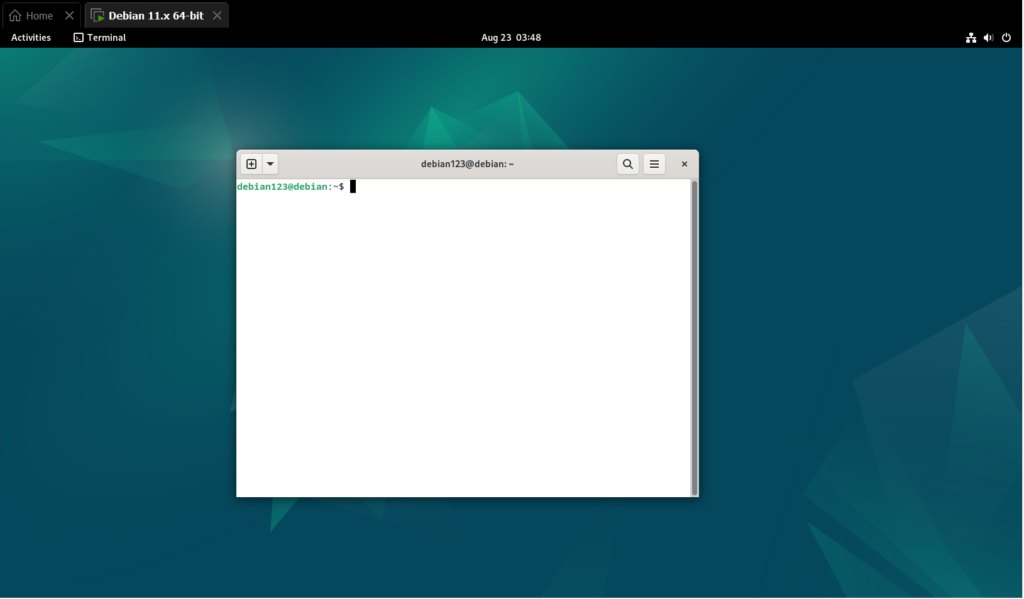The height and width of the screenshot is (599, 1024).
Task: Close the Home tab
Action: tap(69, 15)
